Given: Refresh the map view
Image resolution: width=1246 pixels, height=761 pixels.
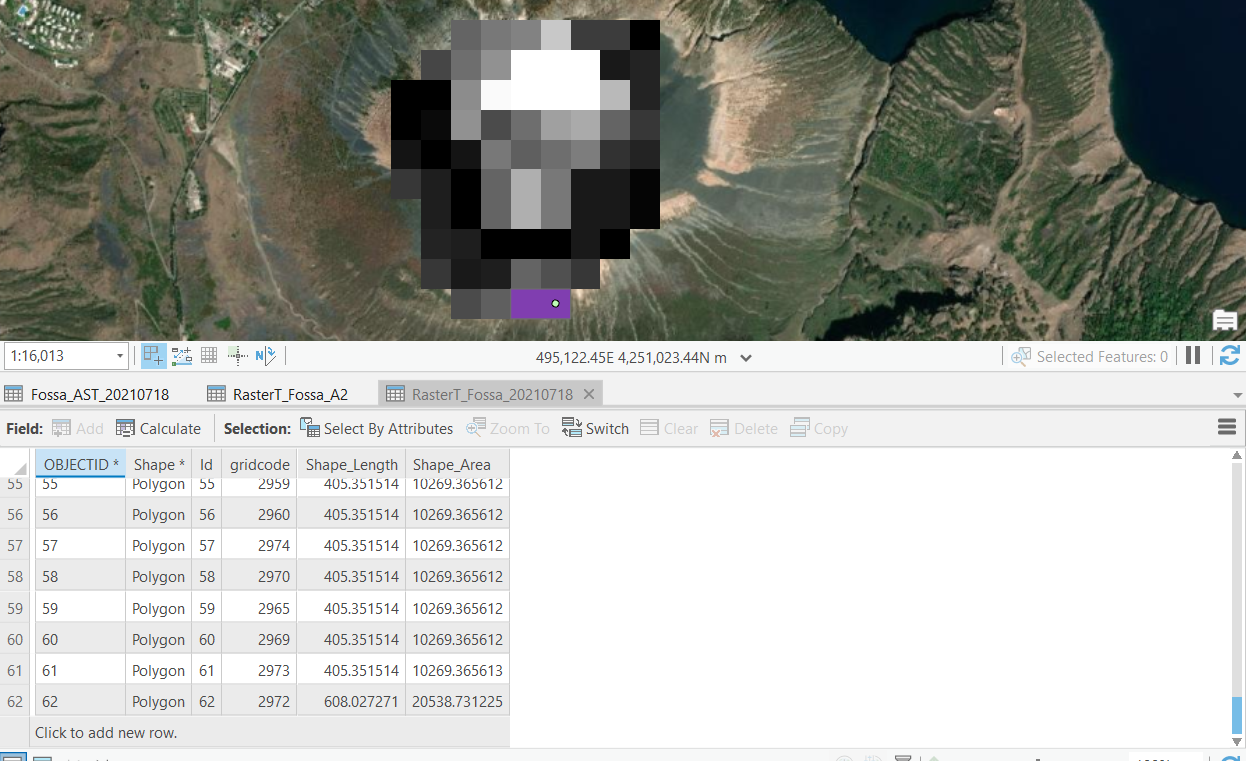Looking at the screenshot, I should pos(1230,355).
